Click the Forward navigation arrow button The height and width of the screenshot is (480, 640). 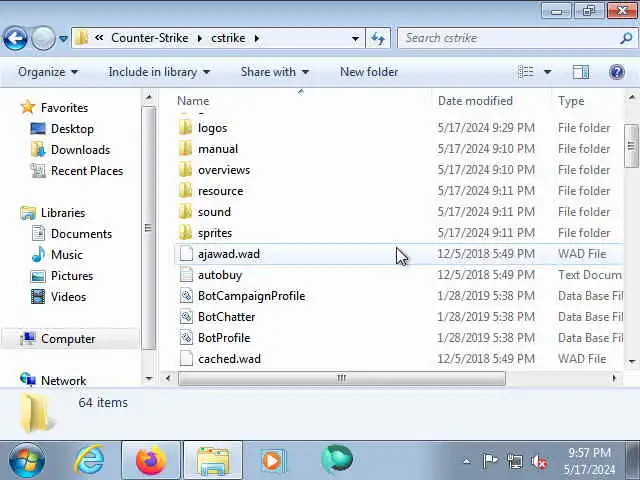(43, 38)
